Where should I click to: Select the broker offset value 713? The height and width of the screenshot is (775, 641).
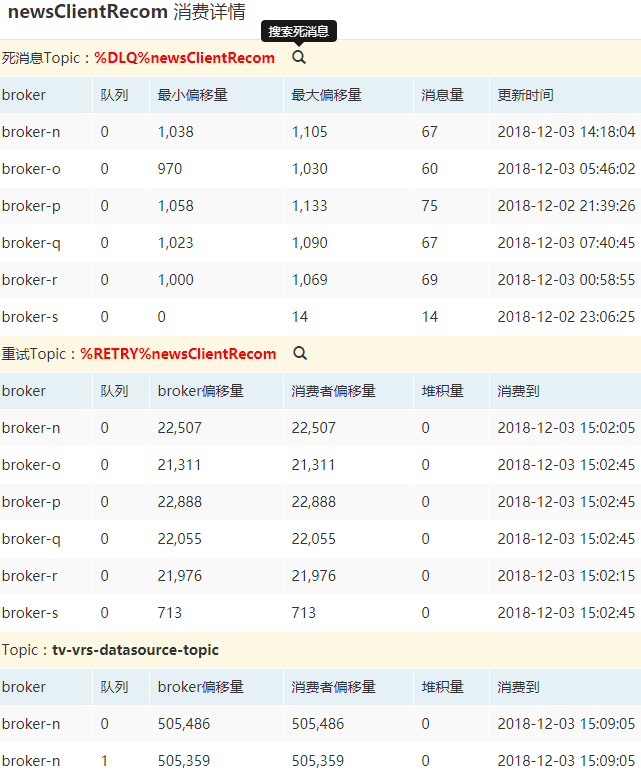[170, 613]
